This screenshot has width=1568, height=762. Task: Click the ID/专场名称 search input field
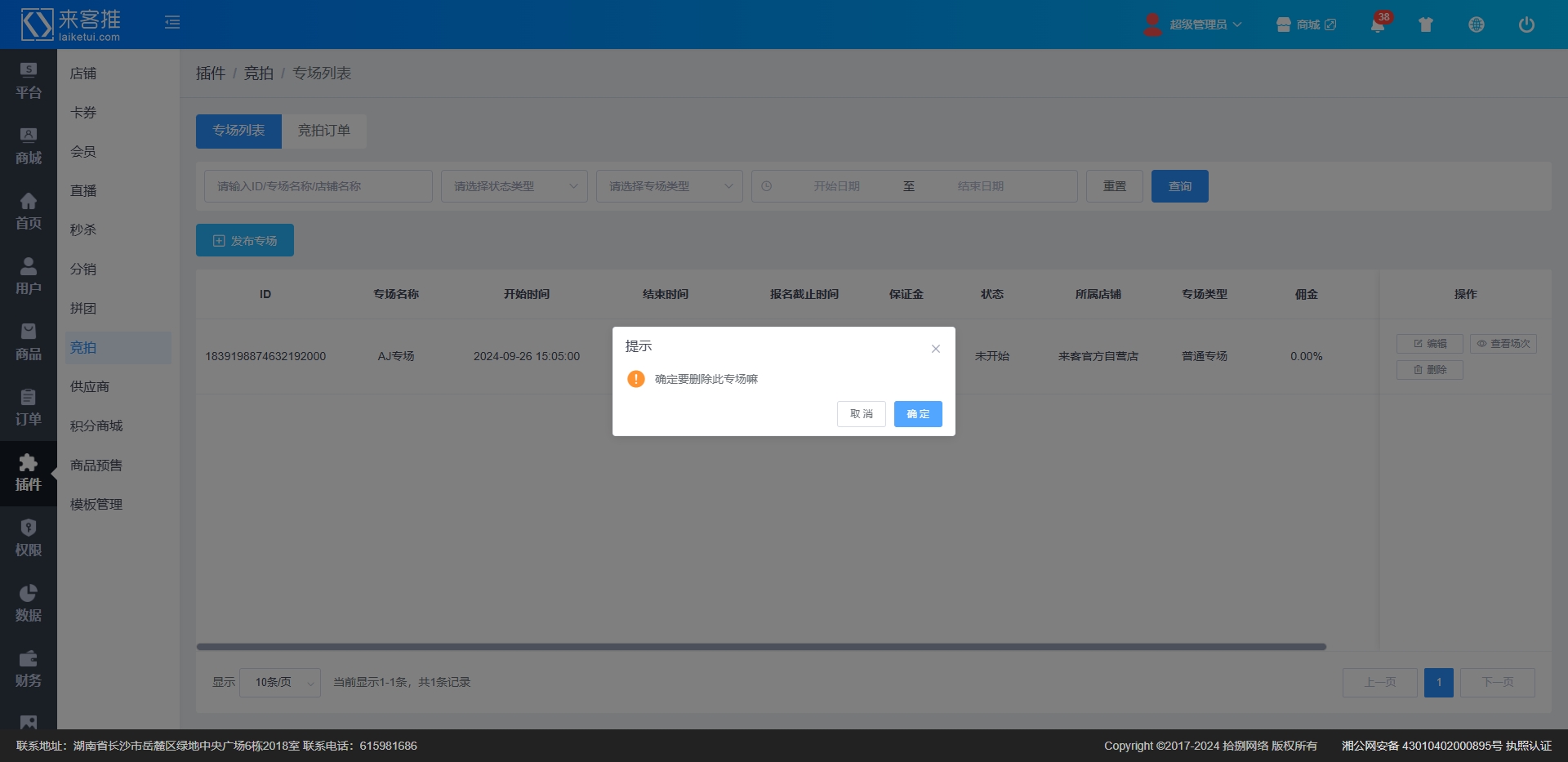[318, 186]
